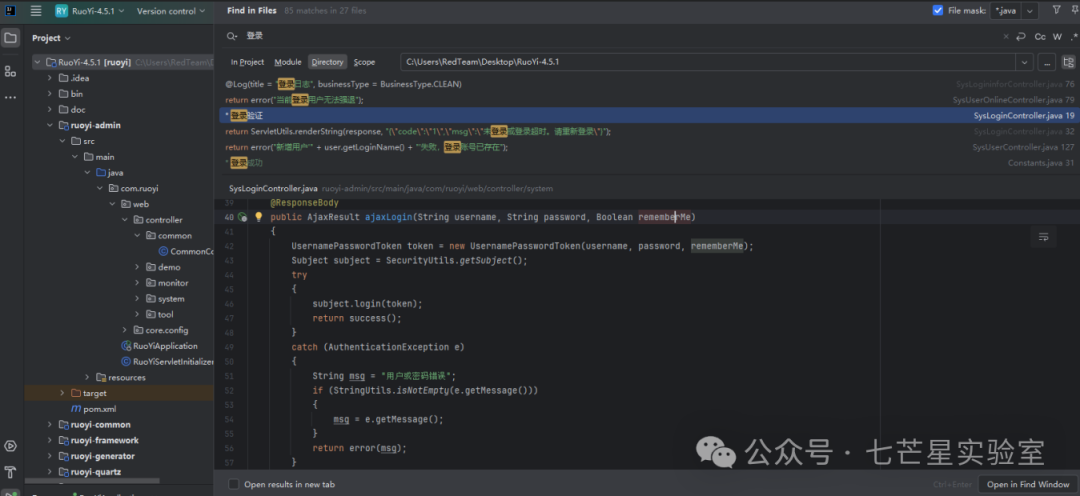
Task: Select pom.xml Maven file in tree
Action: [x=94, y=409]
